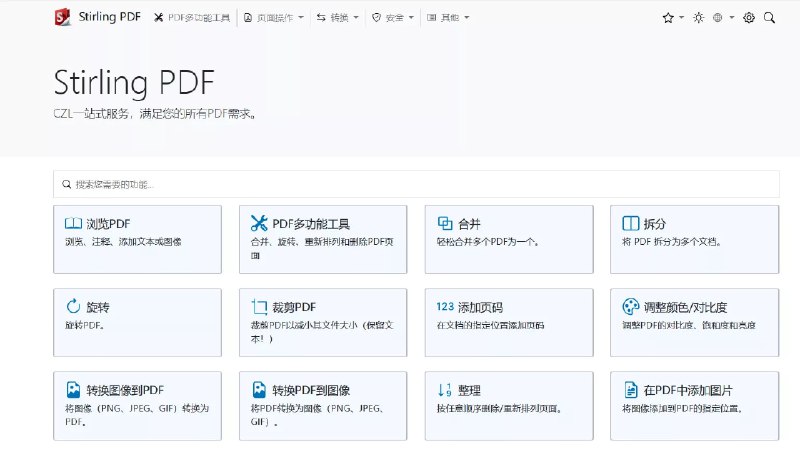The height and width of the screenshot is (451, 800).
Task: Click the 旋转 rotate icon
Action: 73,307
